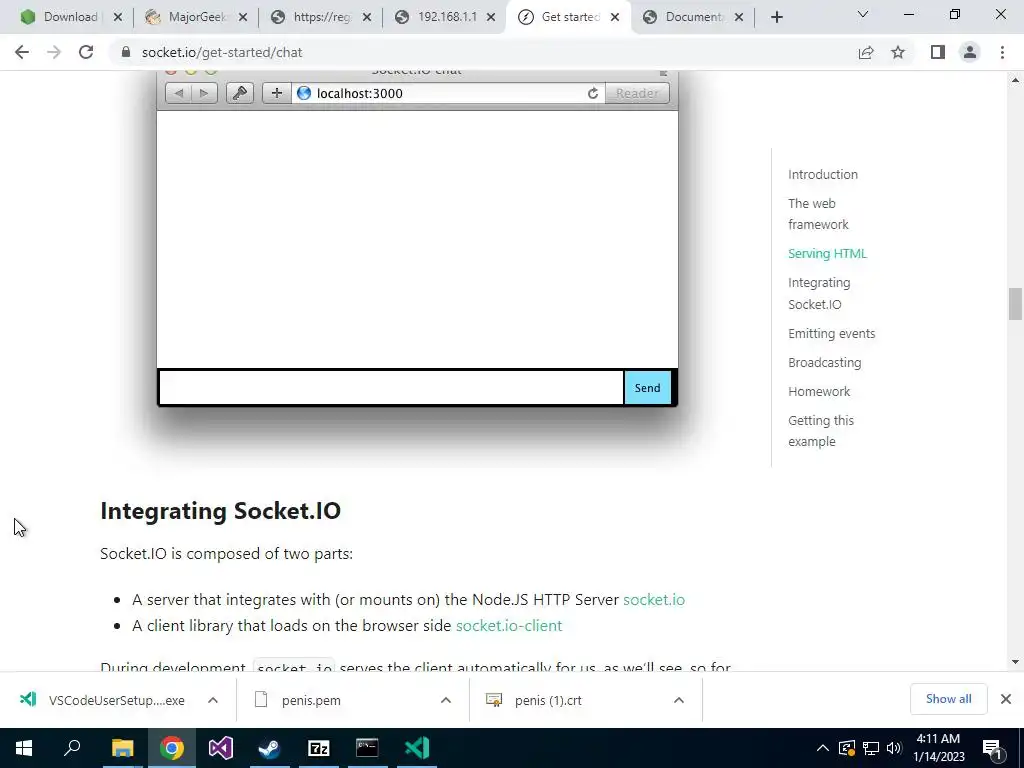Open the Chrome three-dot menu
1024x768 pixels.
point(1002,52)
